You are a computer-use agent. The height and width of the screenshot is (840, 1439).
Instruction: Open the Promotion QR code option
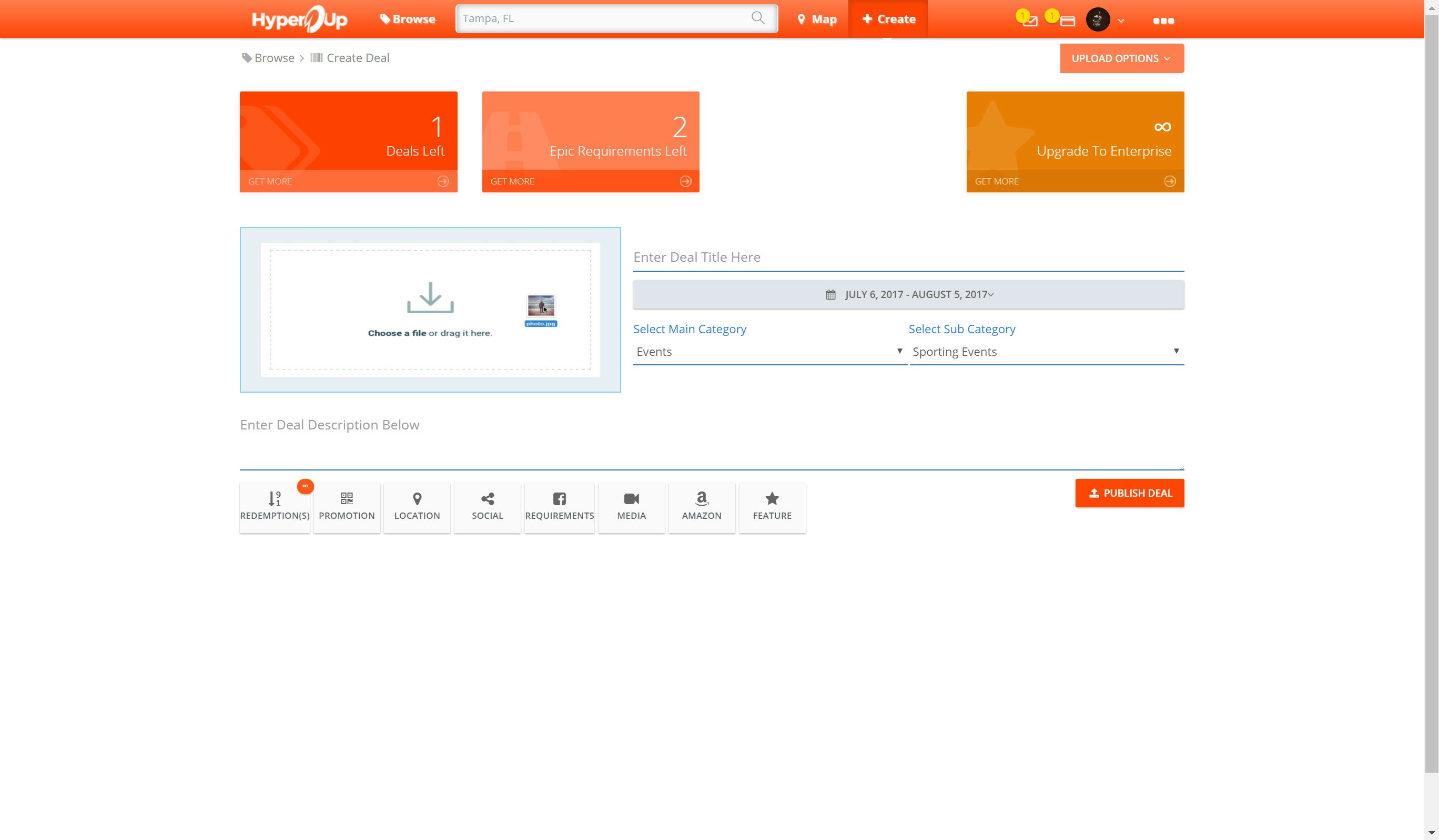[347, 507]
